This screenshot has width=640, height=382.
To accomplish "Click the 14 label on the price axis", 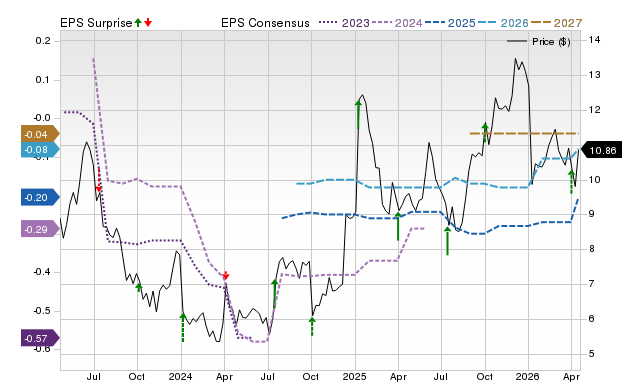I will coord(595,40).
